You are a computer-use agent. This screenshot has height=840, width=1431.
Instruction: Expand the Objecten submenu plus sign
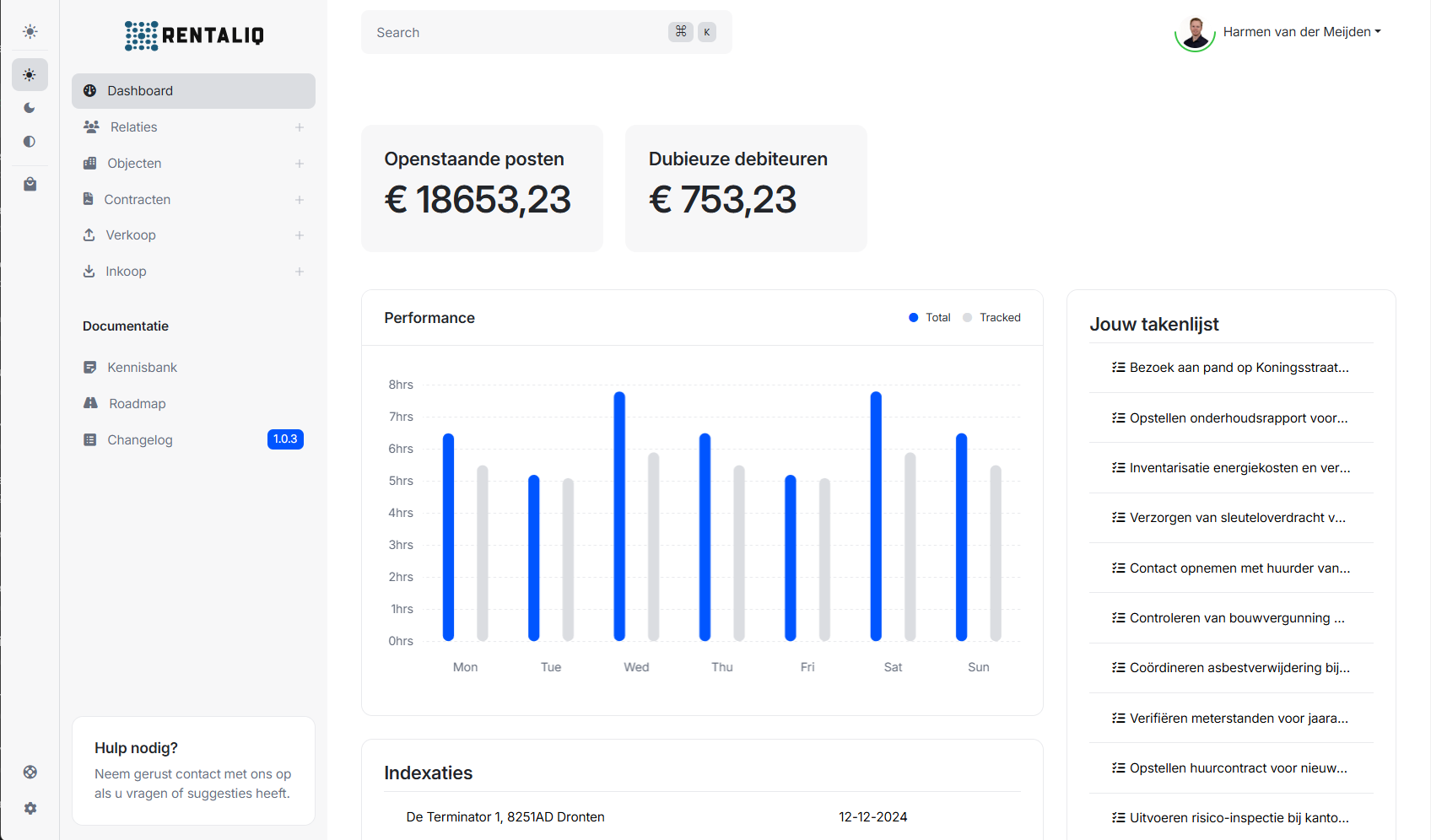pos(300,164)
